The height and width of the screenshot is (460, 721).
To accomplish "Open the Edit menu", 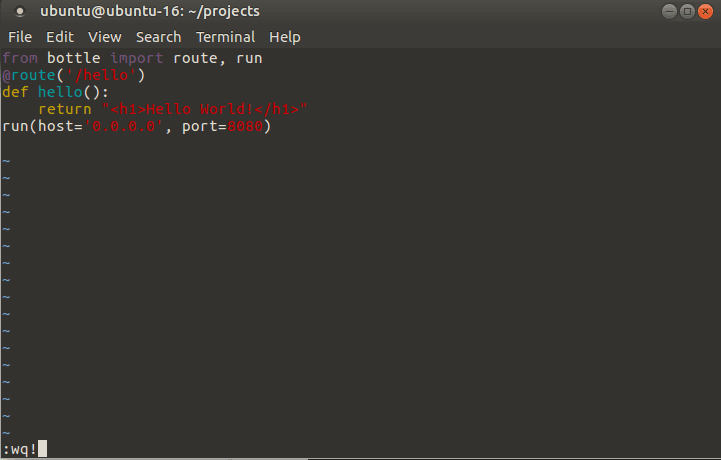I will click(60, 37).
